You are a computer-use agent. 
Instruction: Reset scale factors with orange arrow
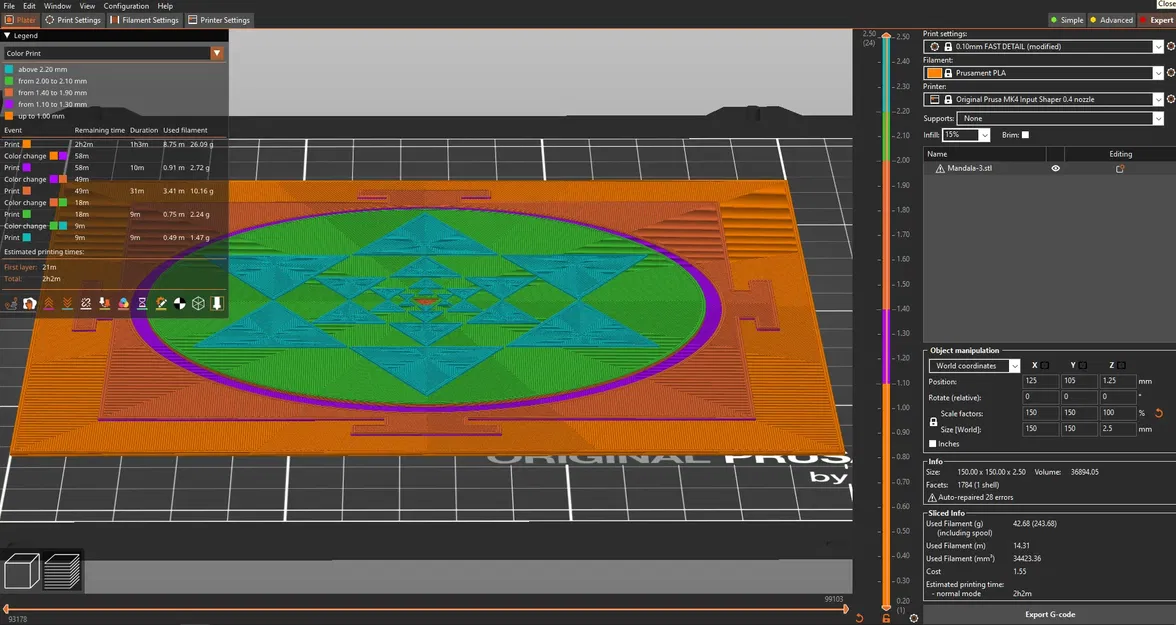coord(1159,413)
